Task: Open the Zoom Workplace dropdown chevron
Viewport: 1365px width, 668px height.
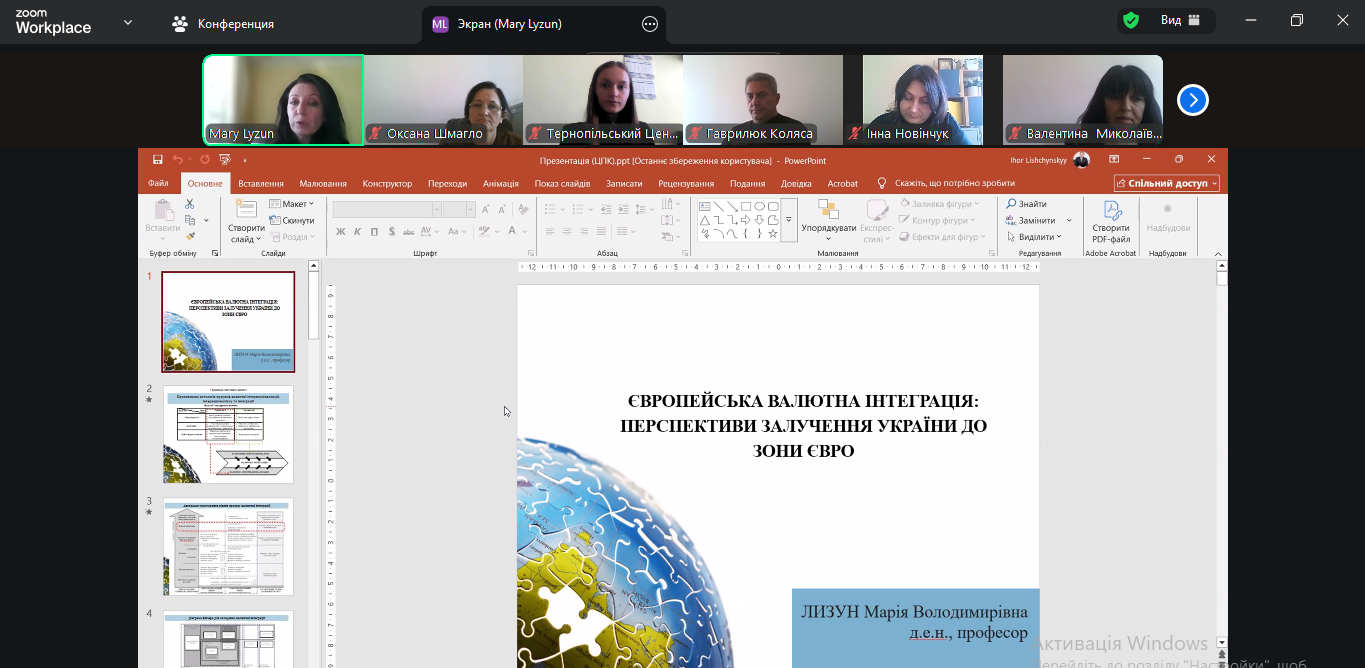Action: 128,23
